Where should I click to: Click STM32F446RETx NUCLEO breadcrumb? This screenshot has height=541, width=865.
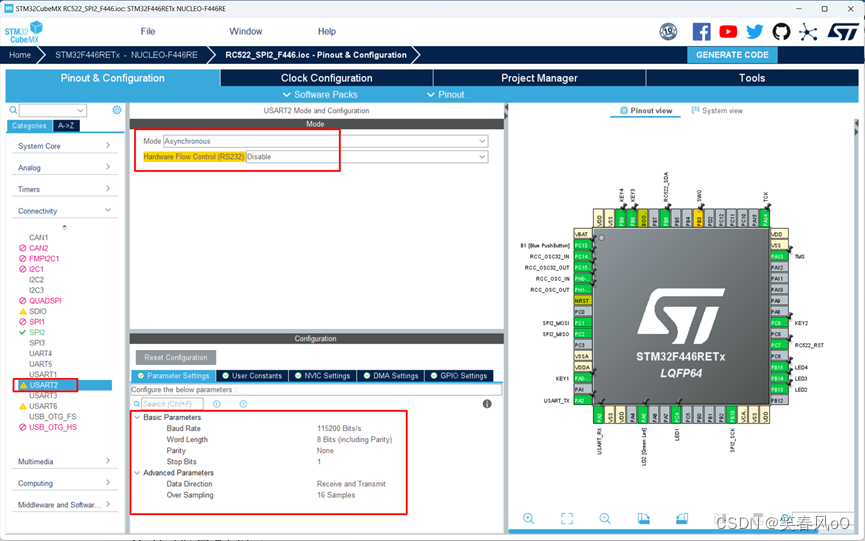pos(126,55)
